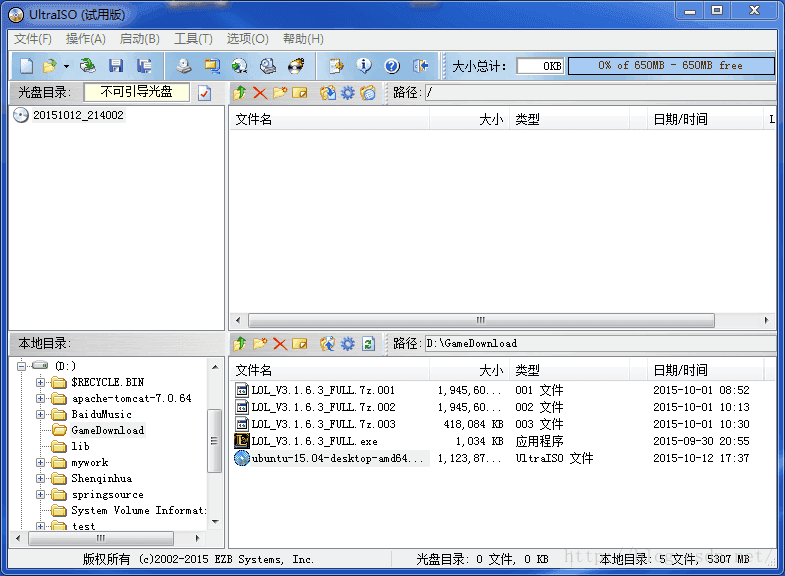The height and width of the screenshot is (576, 785).
Task: Click the blue info bubble icon
Action: (x=364, y=66)
